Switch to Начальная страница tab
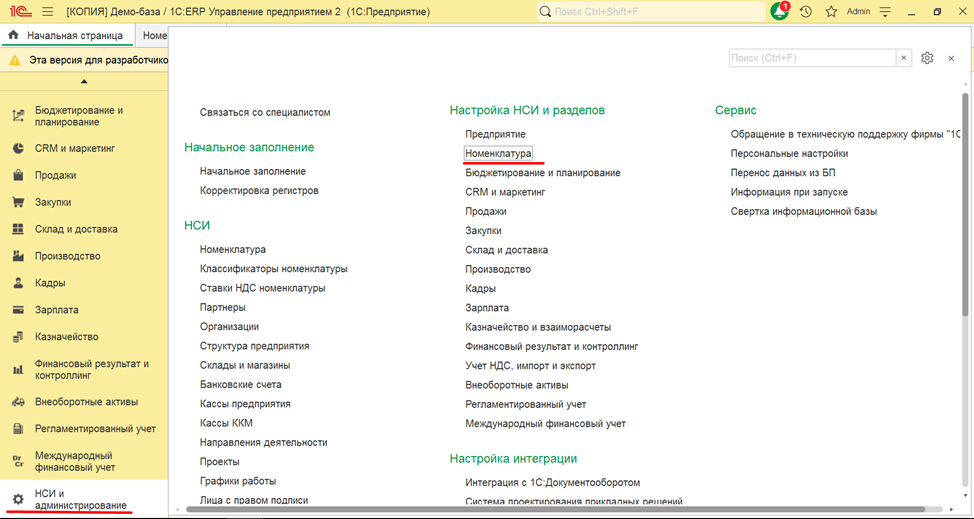 pyautogui.click(x=67, y=35)
